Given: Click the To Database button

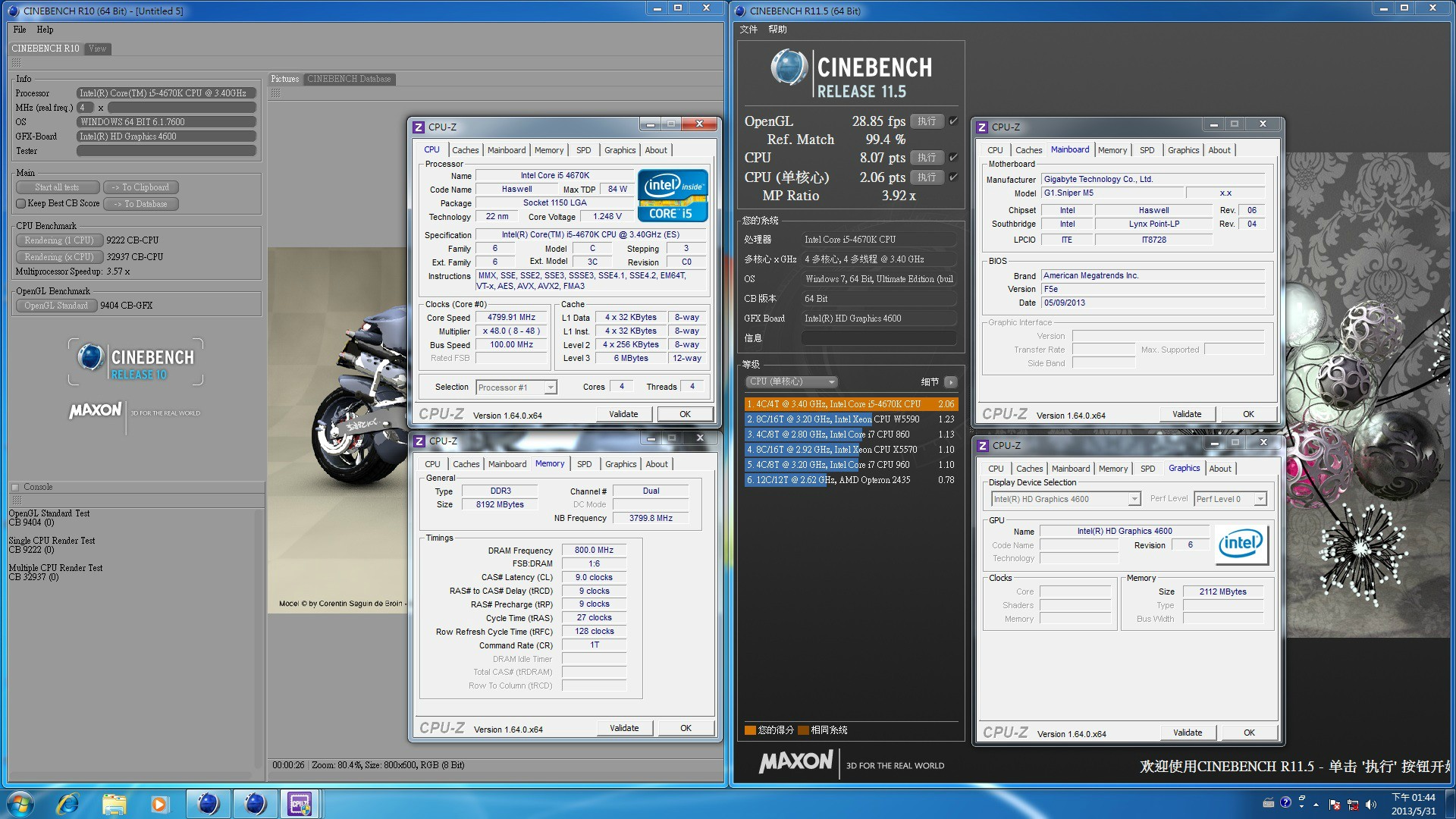Looking at the screenshot, I should [x=140, y=204].
